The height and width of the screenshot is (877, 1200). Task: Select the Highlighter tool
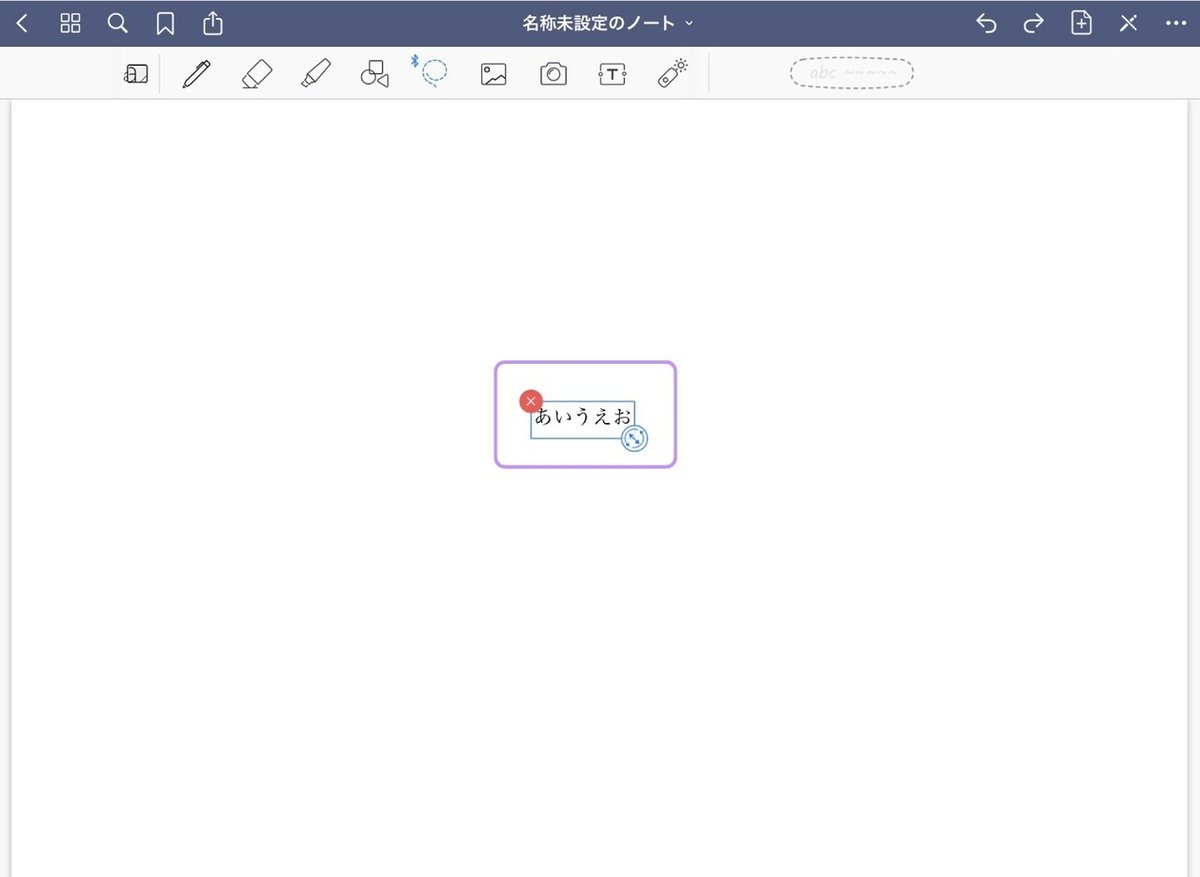(316, 74)
